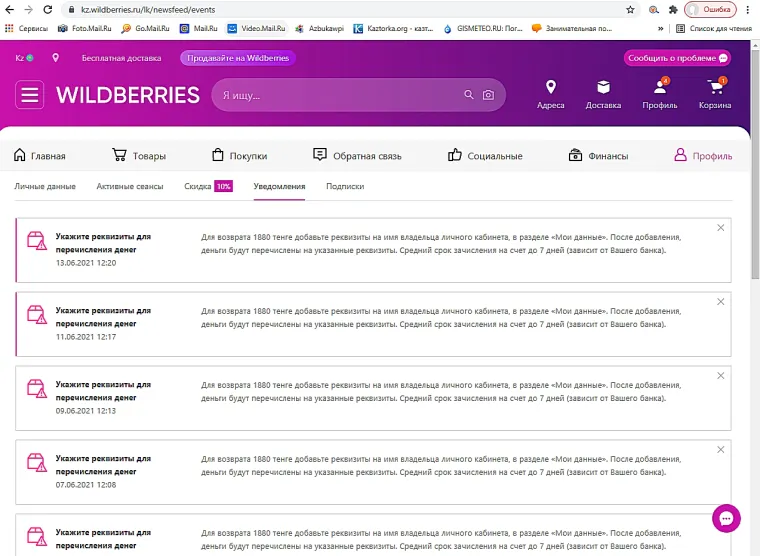The height and width of the screenshot is (556, 760).
Task: Click Продавайте на Wildberries button
Action: click(238, 58)
